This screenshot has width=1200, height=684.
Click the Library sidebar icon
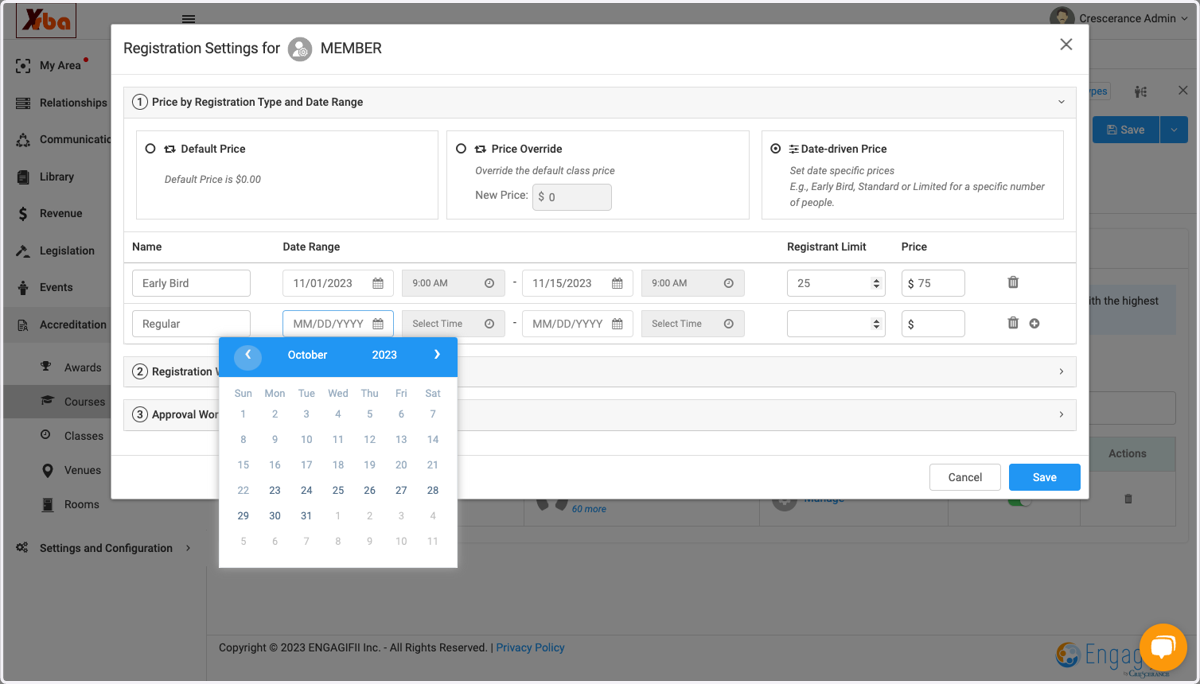[23, 177]
